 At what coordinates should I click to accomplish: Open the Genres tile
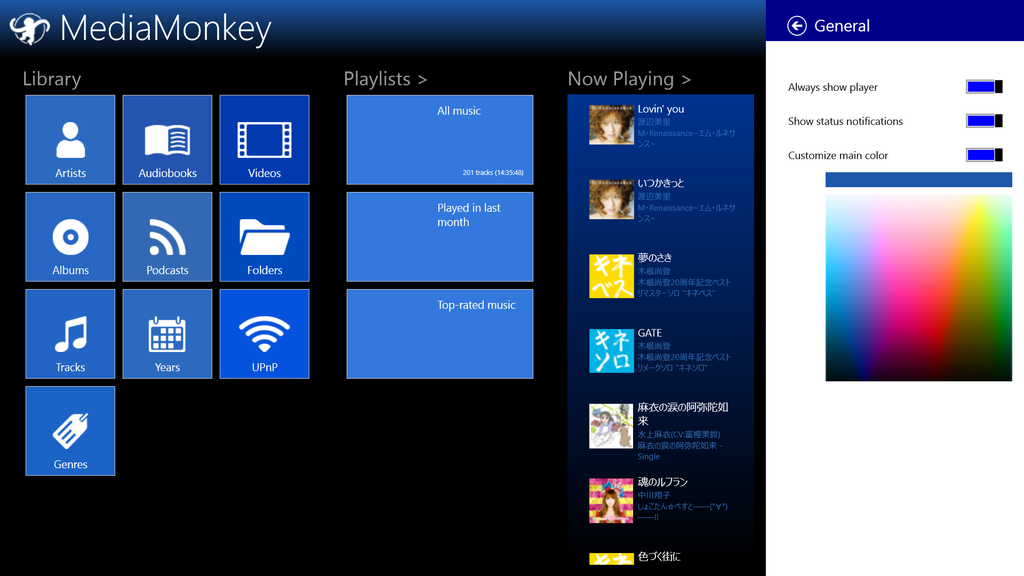click(71, 431)
